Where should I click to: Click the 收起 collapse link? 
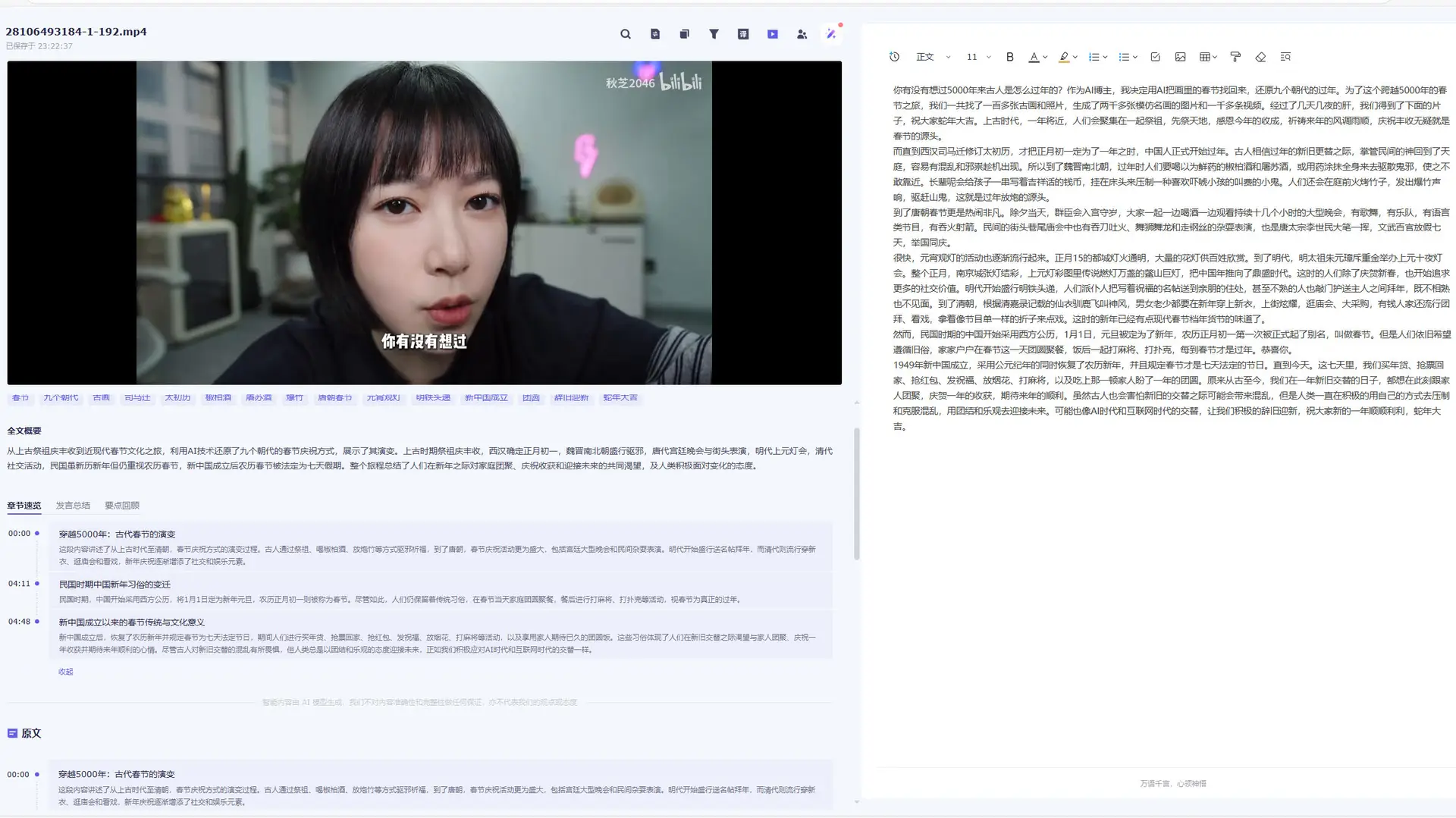pyautogui.click(x=66, y=672)
